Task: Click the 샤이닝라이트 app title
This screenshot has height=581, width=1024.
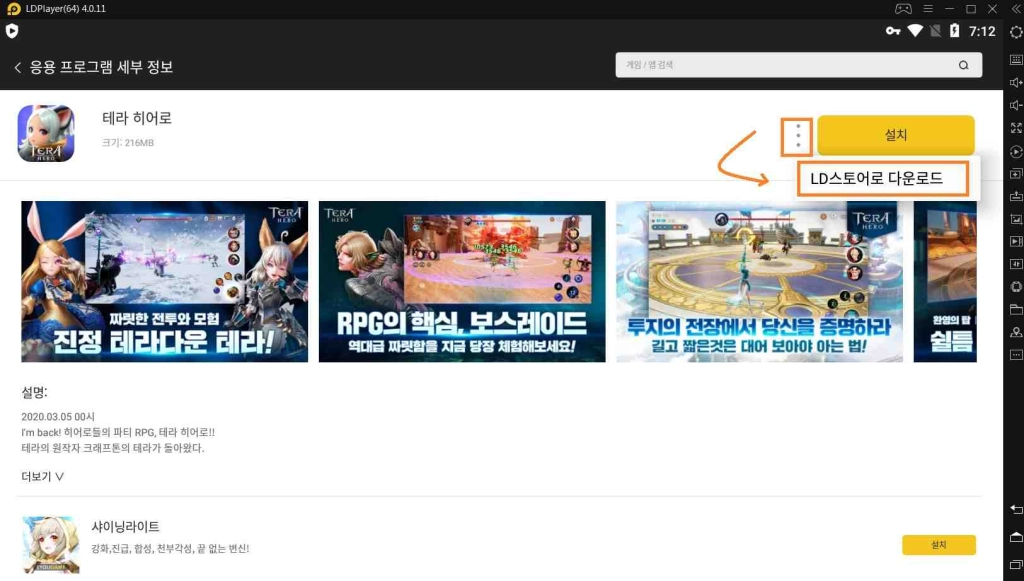Action: click(125, 526)
